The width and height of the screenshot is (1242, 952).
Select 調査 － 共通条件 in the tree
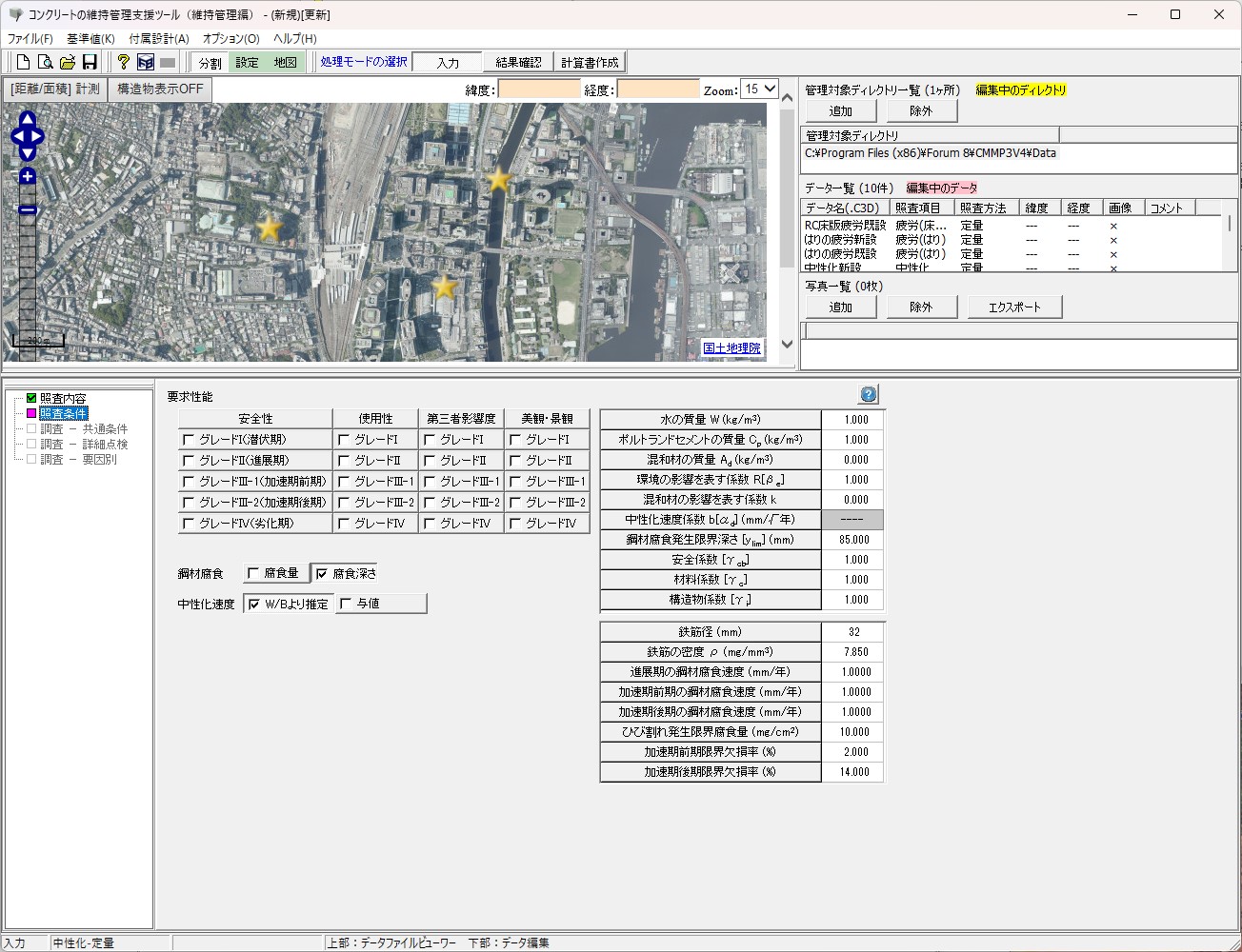click(83, 429)
